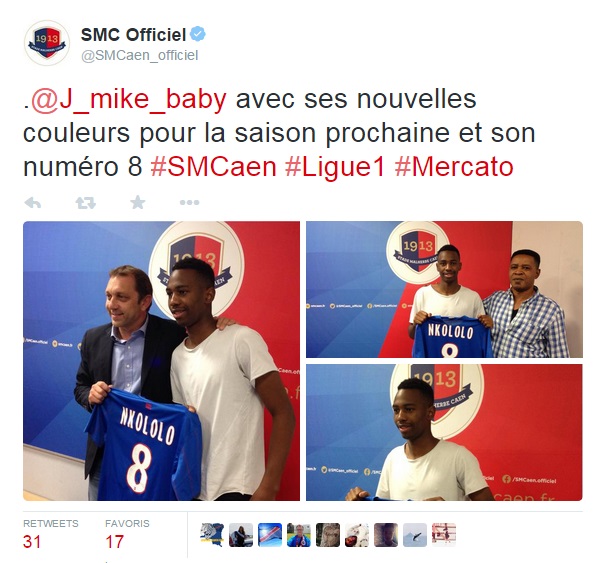The image size is (616, 563).
Task: Open the @SMCaen_officiel handle
Action: point(139,55)
